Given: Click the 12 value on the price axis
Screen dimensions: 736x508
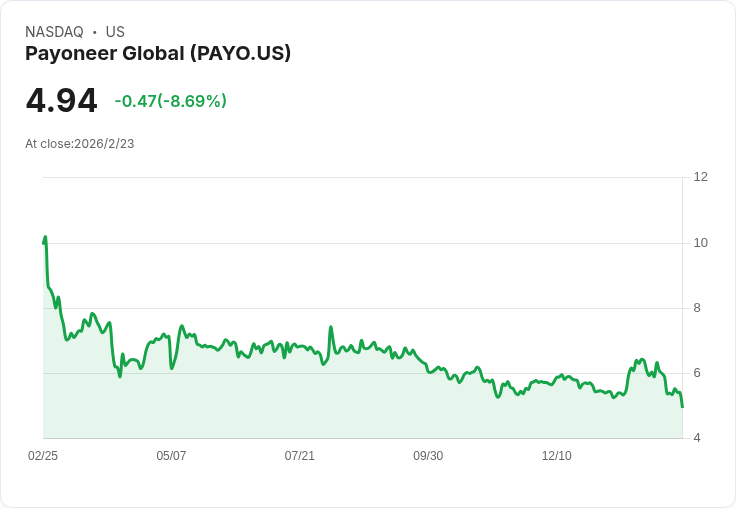Looking at the screenshot, I should [700, 177].
